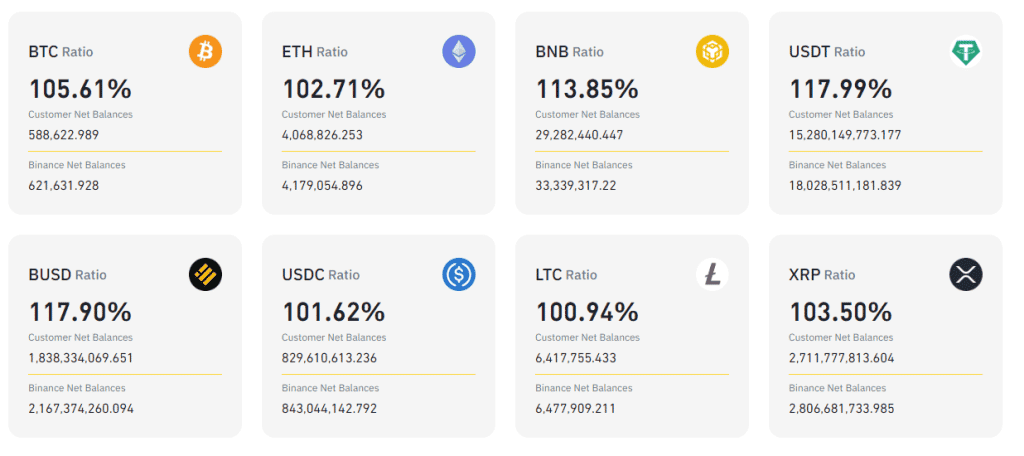
Task: Select the XRP Ratio heading
Action: click(822, 275)
